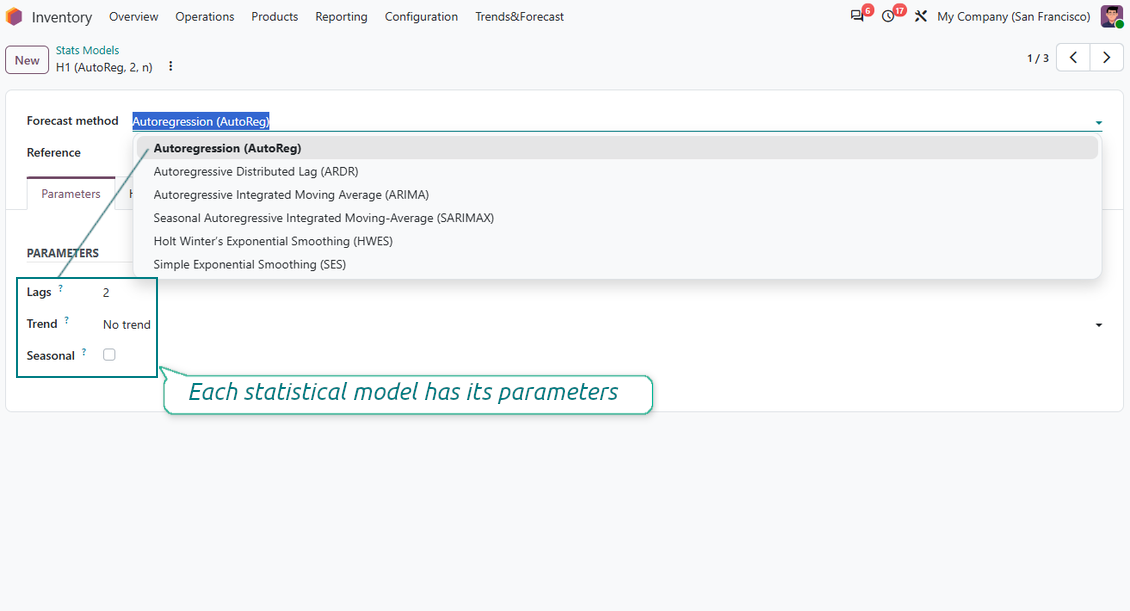Switch to the Parameters tab
Screen dimensions: 1130x611
coord(71,194)
